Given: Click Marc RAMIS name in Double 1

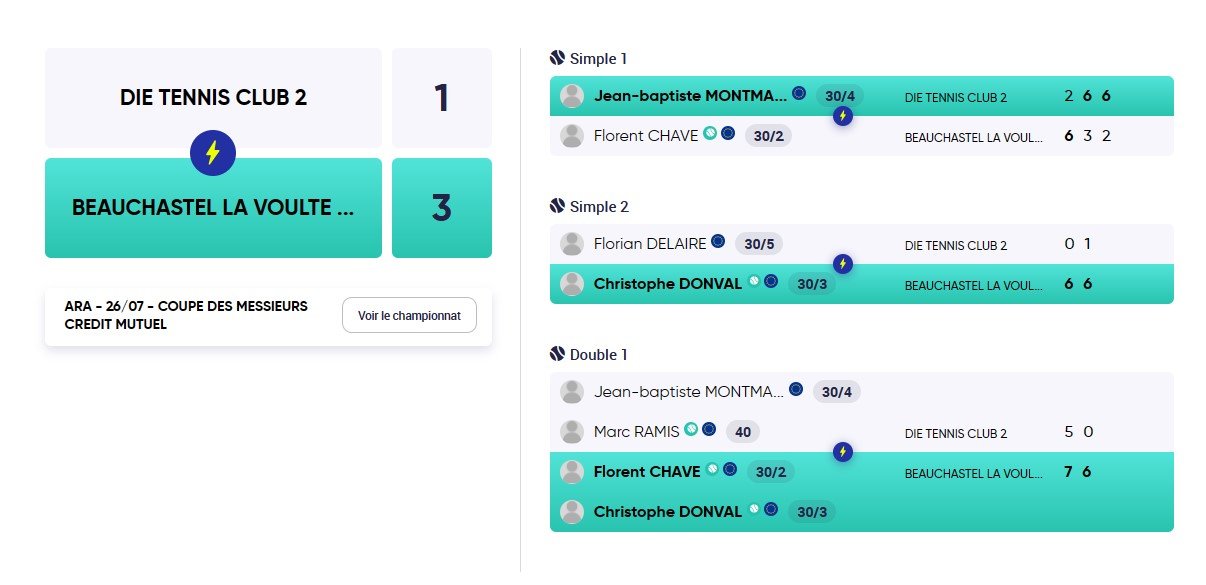Looking at the screenshot, I should (x=637, y=432).
